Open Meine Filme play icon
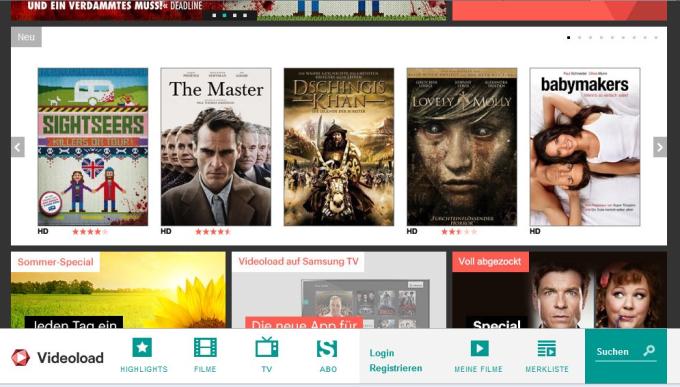This screenshot has width=680, height=387. [479, 348]
